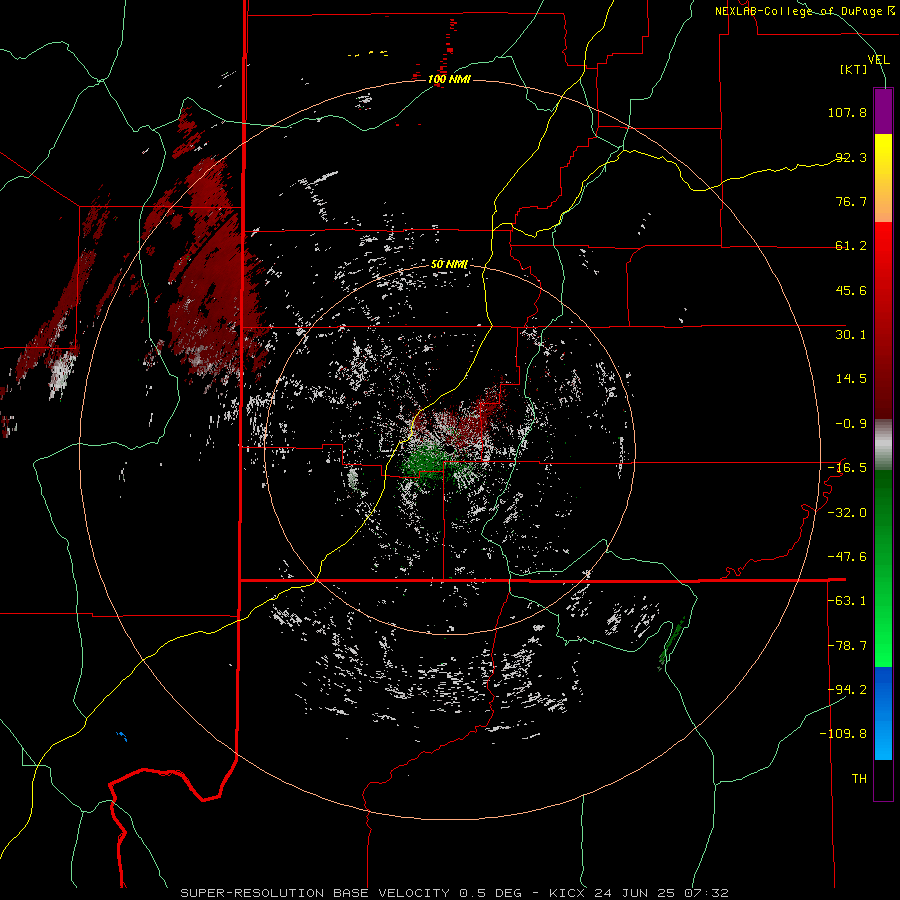Click the 45.6 velocity scale value

[851, 290]
